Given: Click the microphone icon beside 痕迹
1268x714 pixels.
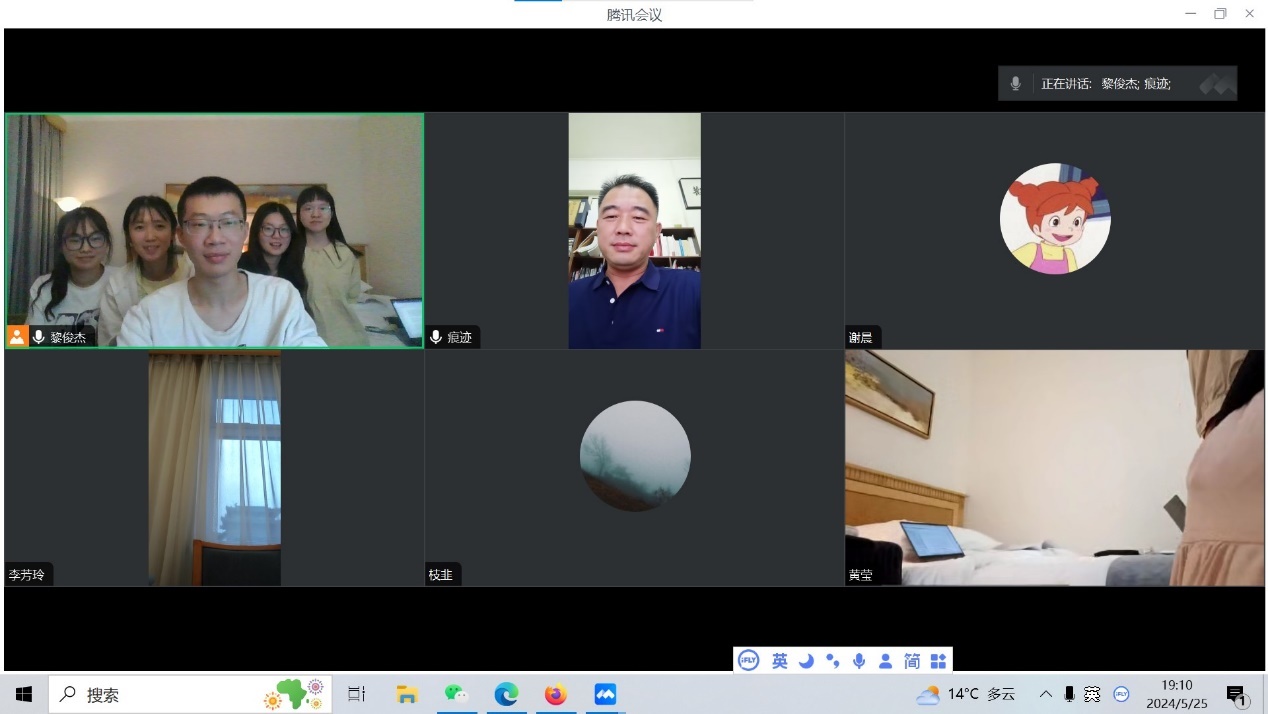Looking at the screenshot, I should pyautogui.click(x=436, y=337).
